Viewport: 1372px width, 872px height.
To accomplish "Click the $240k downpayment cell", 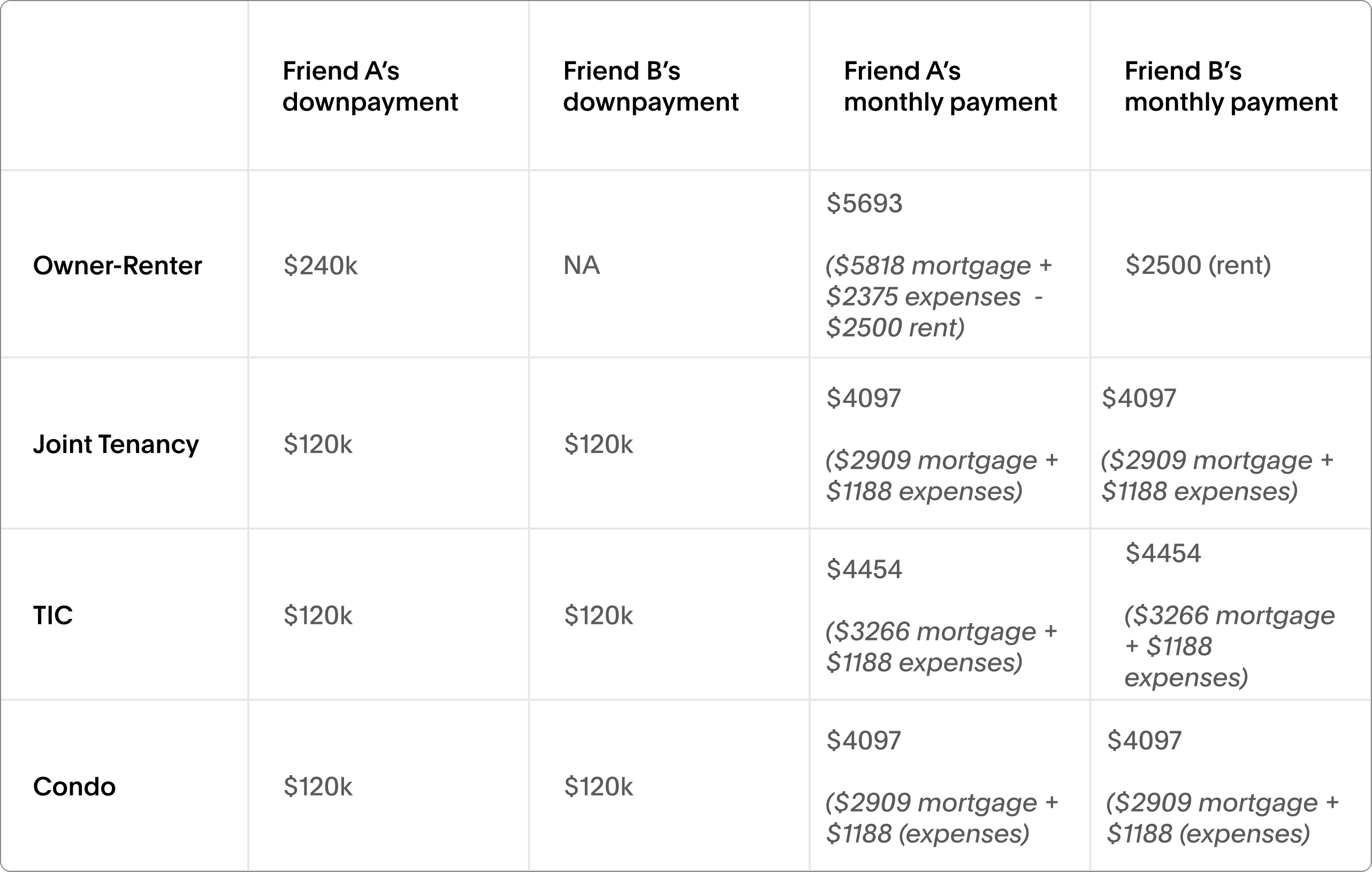I will pyautogui.click(x=320, y=265).
